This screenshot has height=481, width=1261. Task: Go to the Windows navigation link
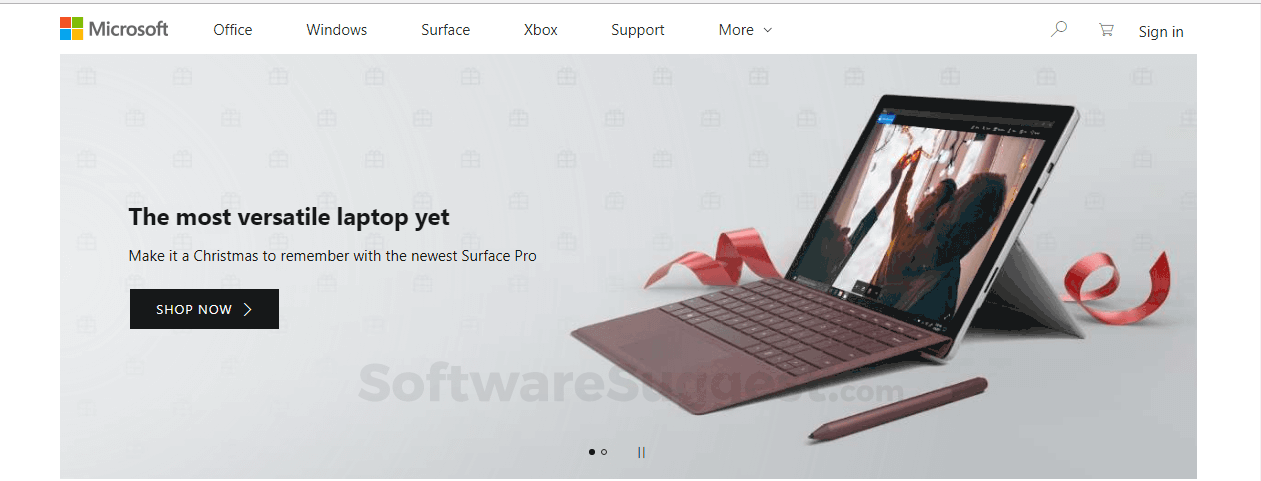[337, 30]
